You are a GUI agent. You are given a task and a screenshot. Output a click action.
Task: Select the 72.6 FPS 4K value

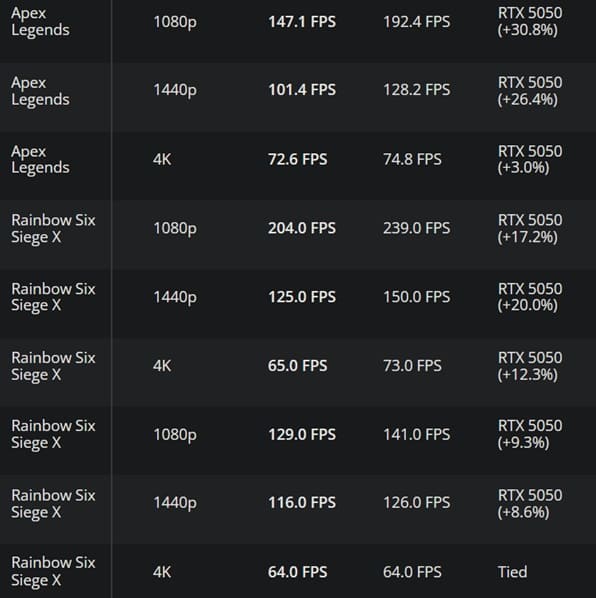(297, 159)
